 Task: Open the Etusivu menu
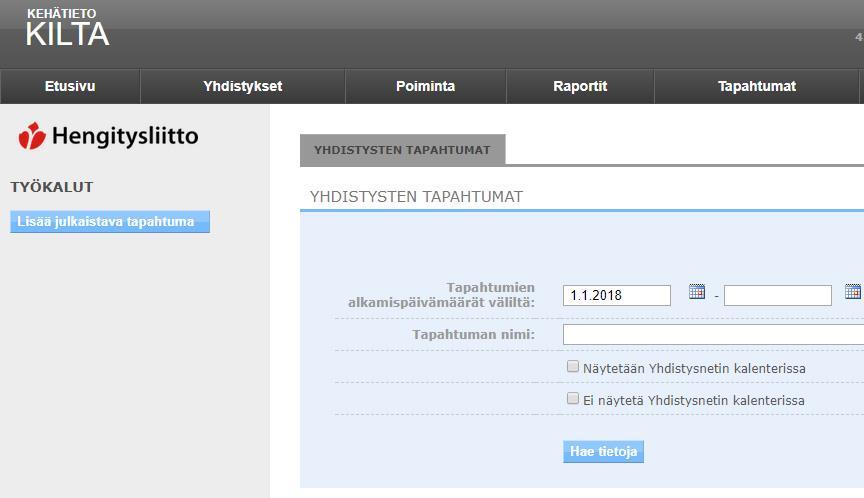(70, 86)
